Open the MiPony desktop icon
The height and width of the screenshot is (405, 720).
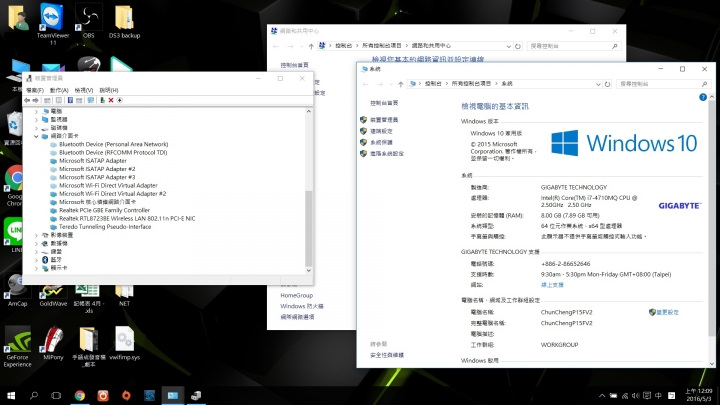(x=53, y=343)
